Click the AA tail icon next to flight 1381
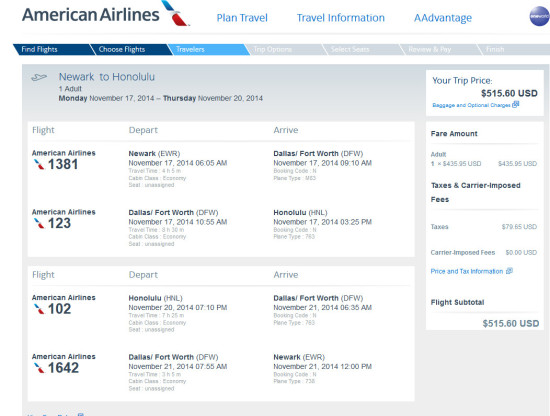This screenshot has height=416, width=550. 39,164
